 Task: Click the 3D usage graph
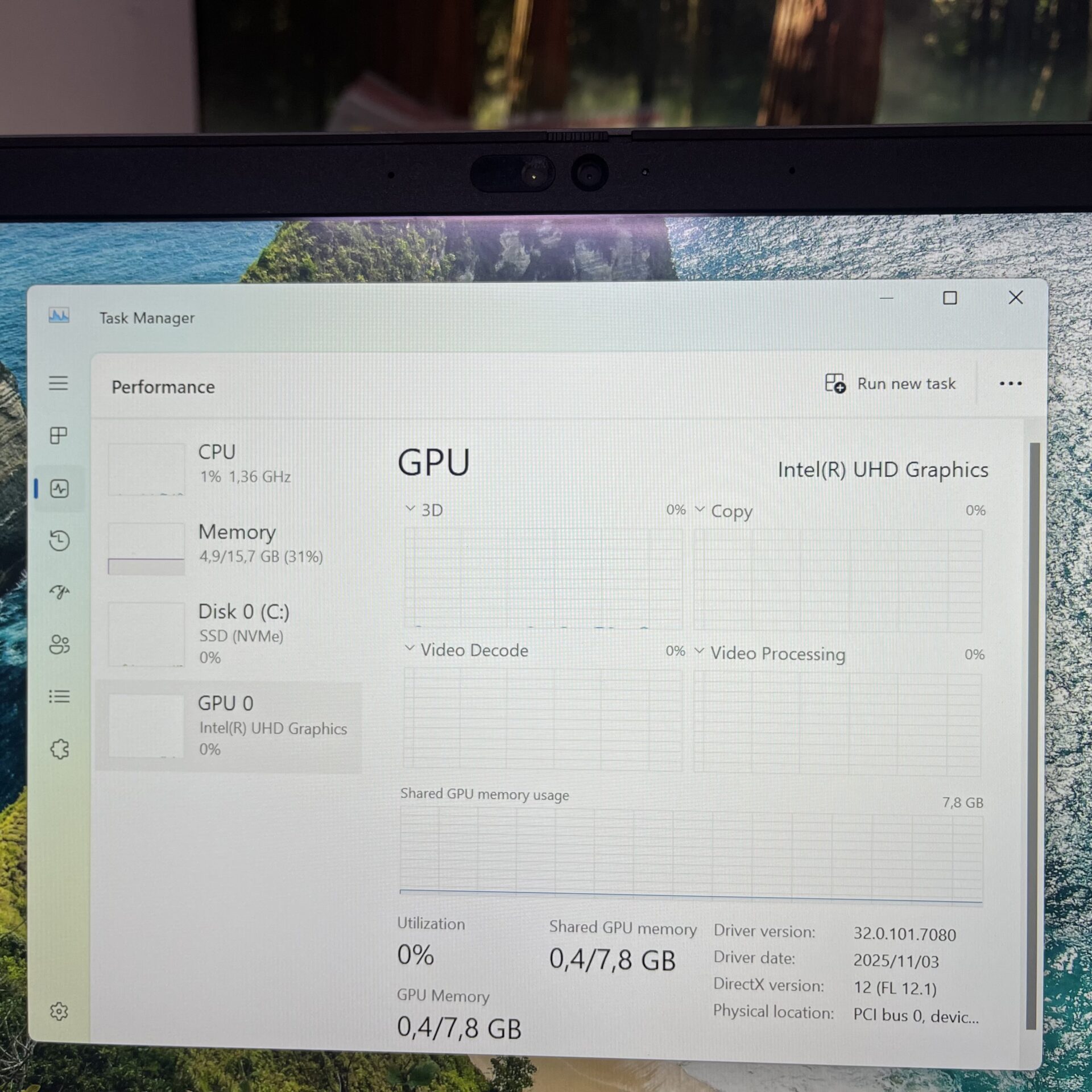[x=543, y=577]
